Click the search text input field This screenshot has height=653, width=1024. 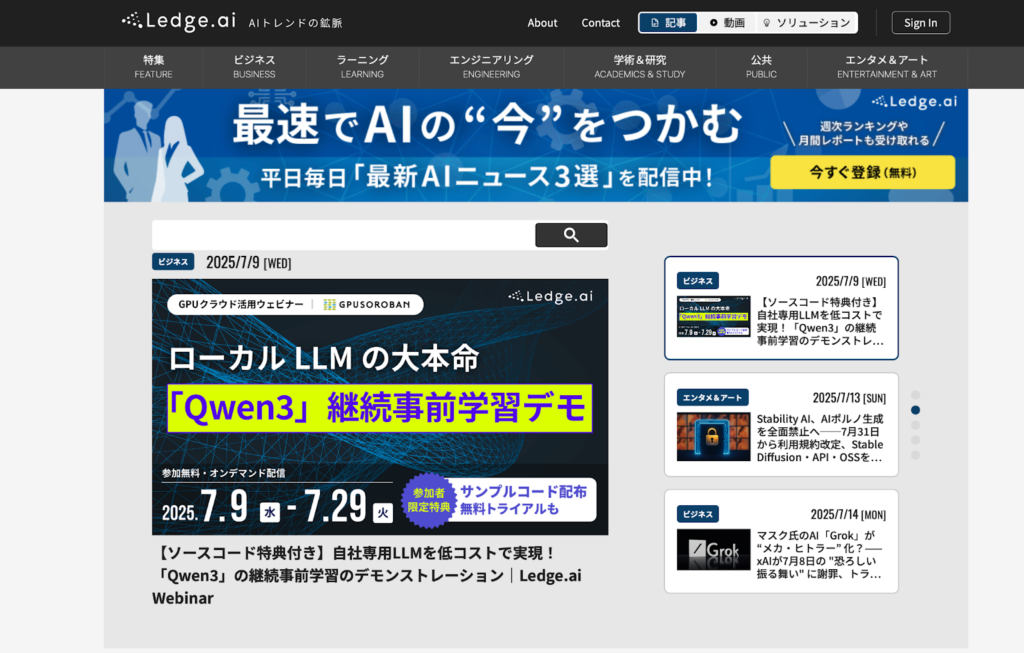344,235
